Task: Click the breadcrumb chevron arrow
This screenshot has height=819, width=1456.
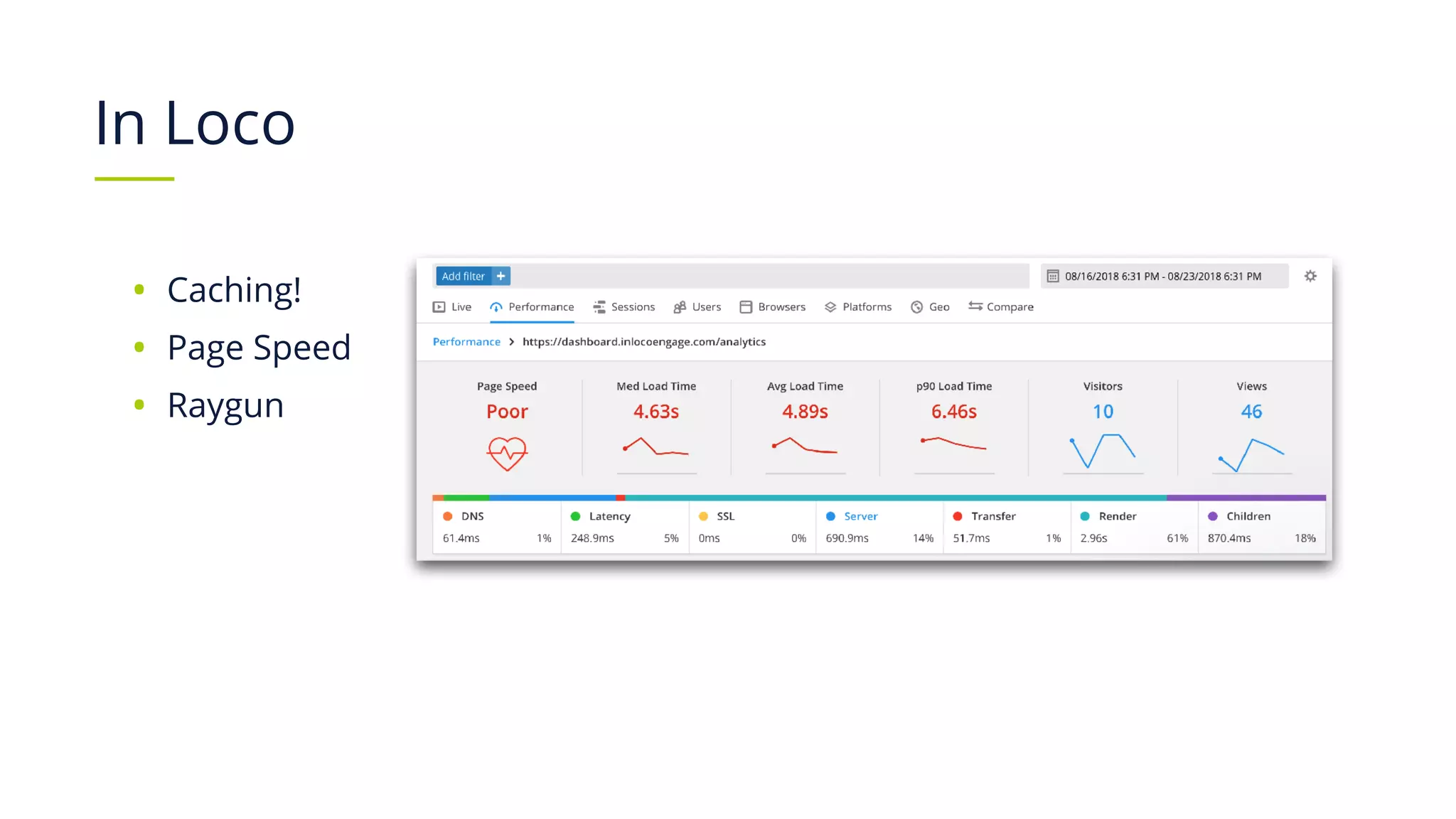Action: [x=511, y=342]
